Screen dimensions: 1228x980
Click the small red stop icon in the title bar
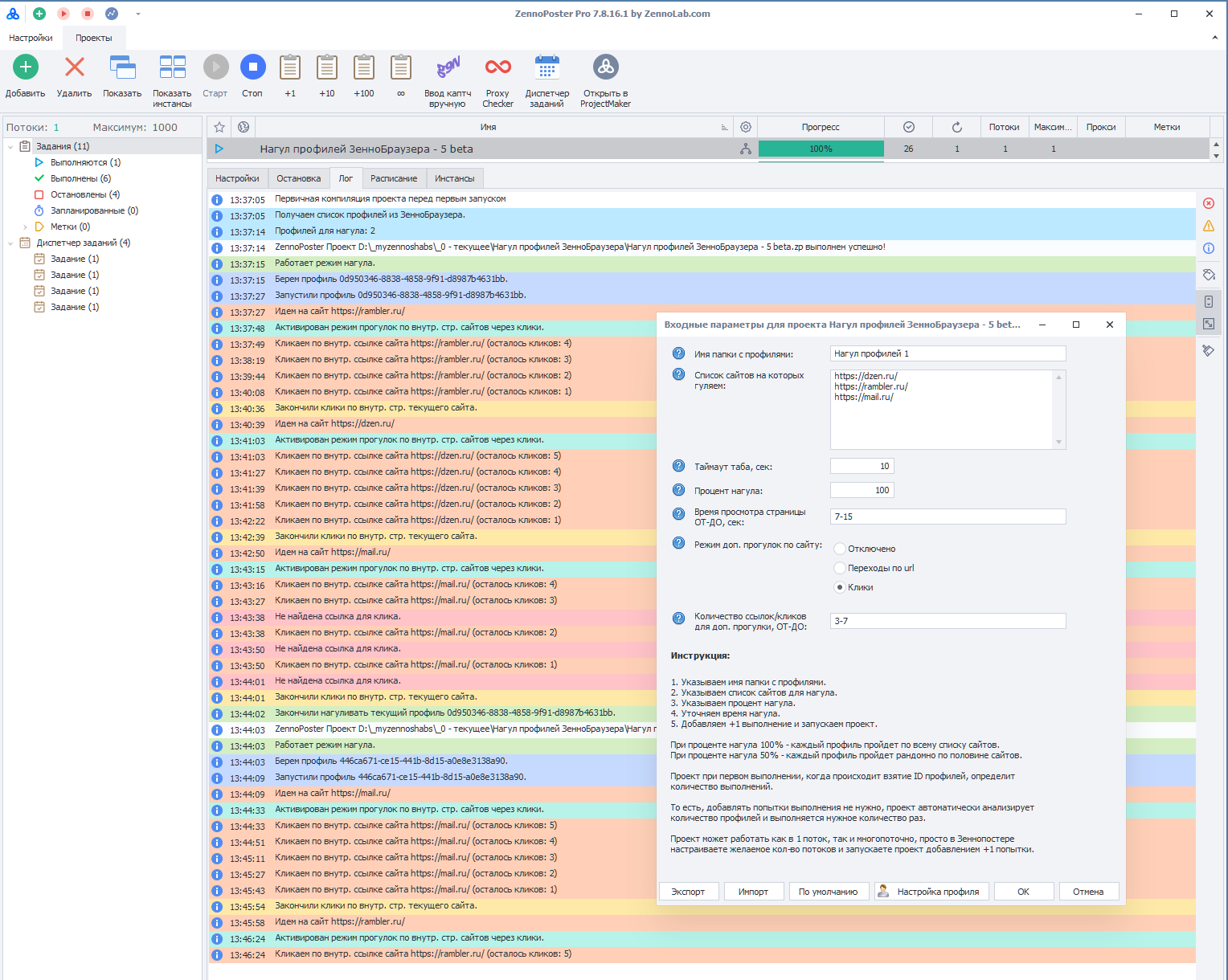(88, 14)
